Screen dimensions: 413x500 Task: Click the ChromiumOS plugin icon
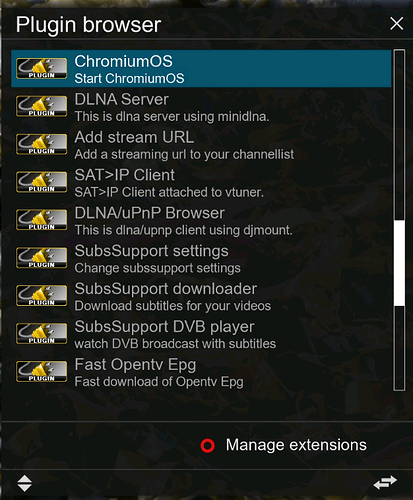pos(41,69)
